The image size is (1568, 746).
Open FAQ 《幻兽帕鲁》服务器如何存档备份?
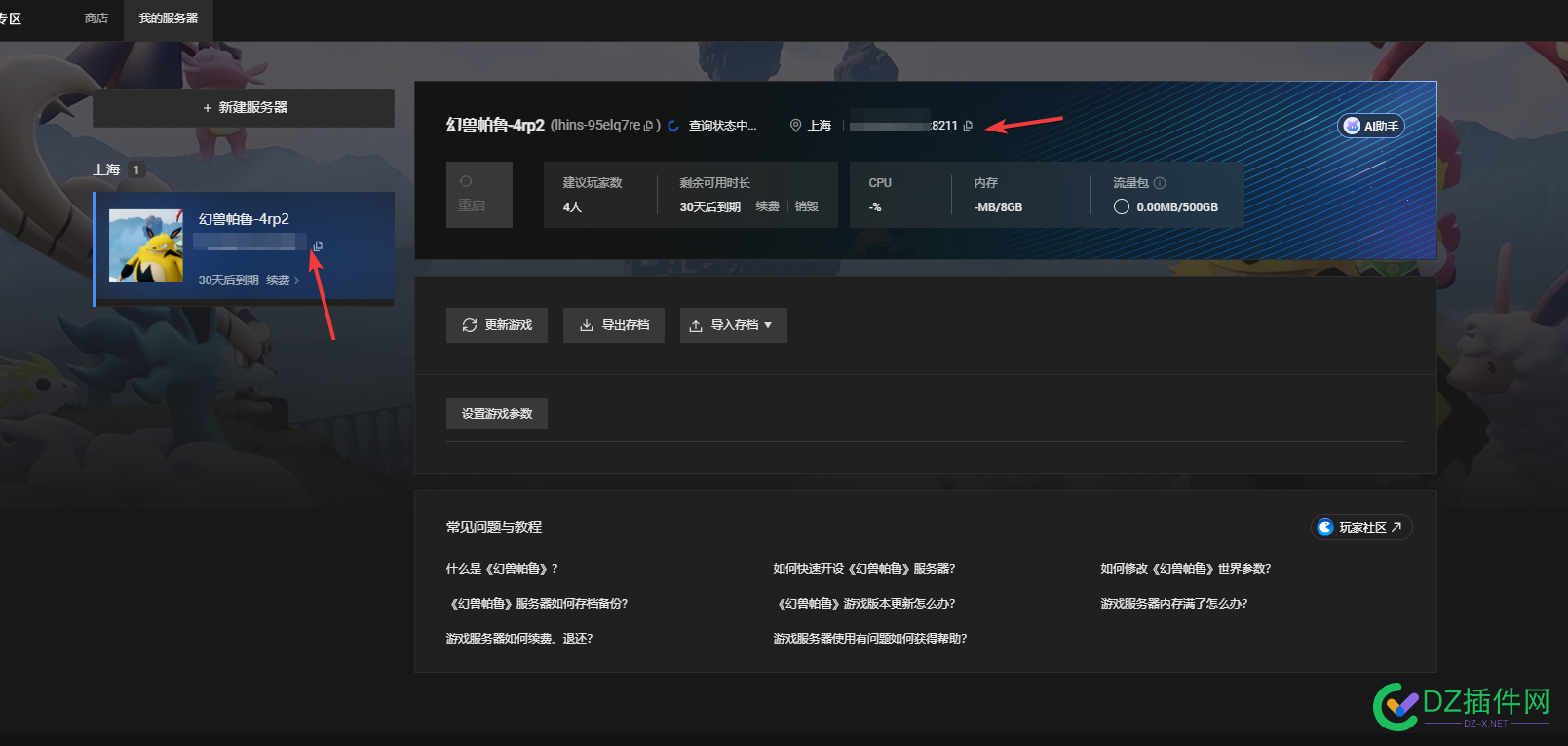(x=537, y=604)
